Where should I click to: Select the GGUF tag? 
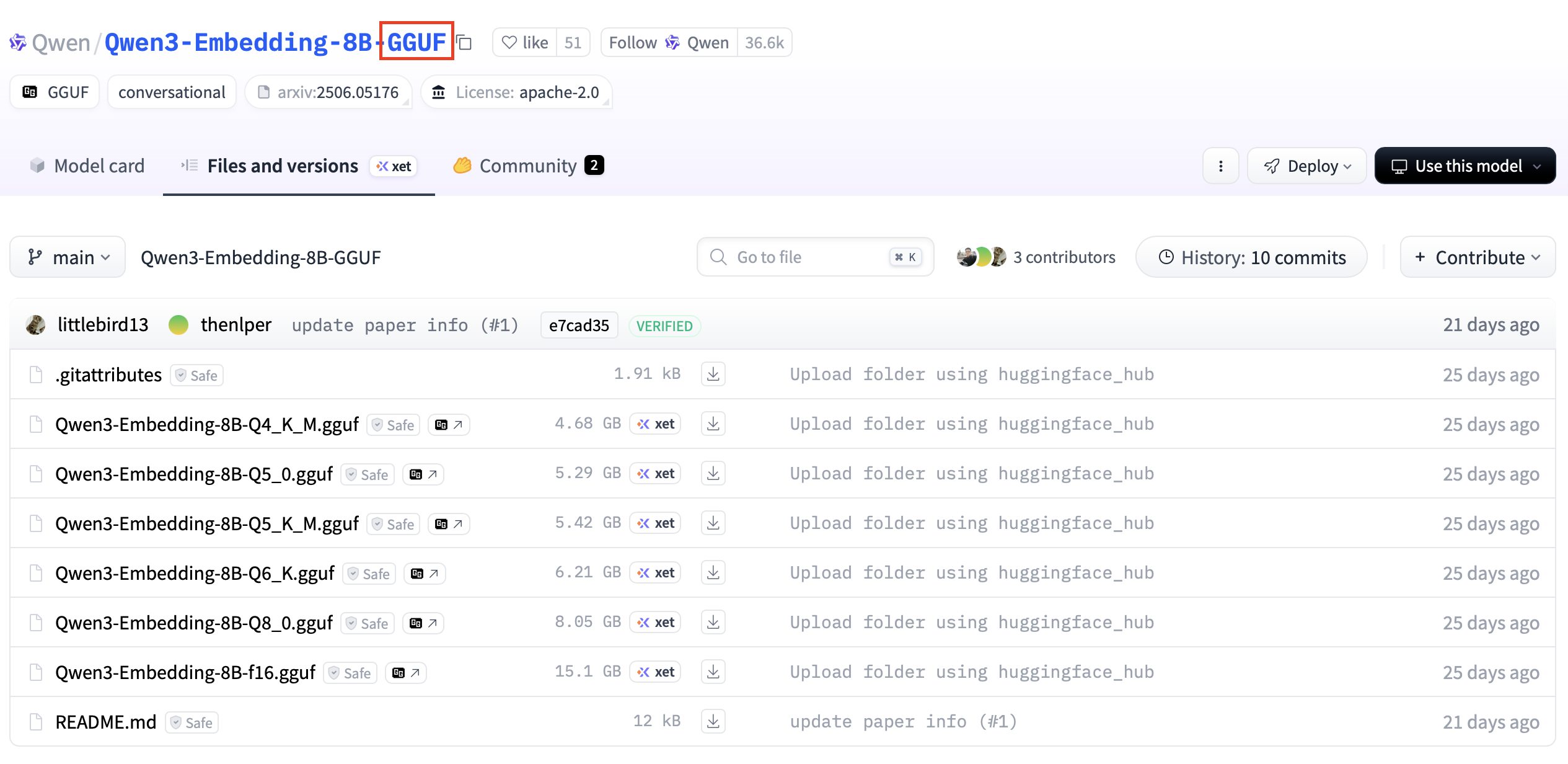[x=55, y=92]
